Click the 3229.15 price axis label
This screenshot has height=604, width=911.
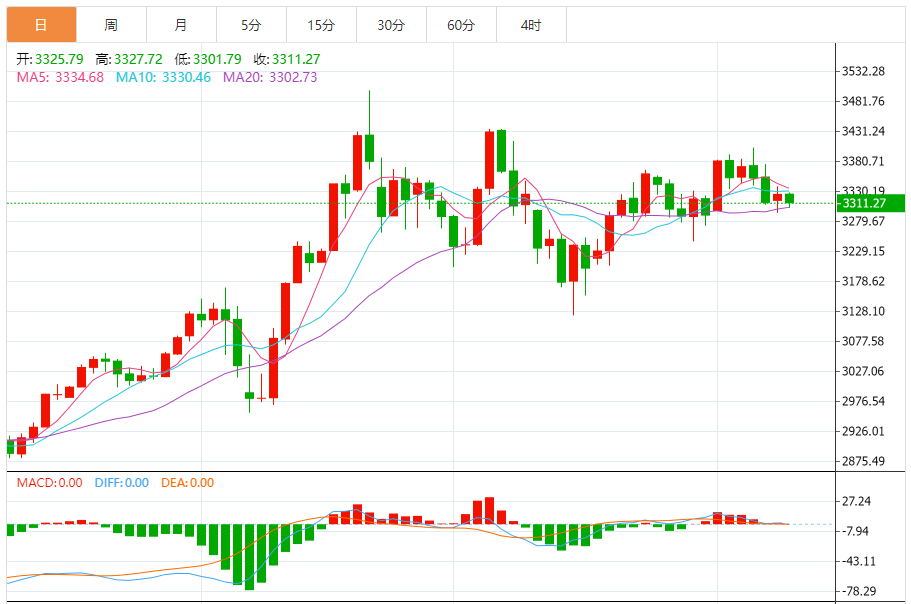coord(863,251)
